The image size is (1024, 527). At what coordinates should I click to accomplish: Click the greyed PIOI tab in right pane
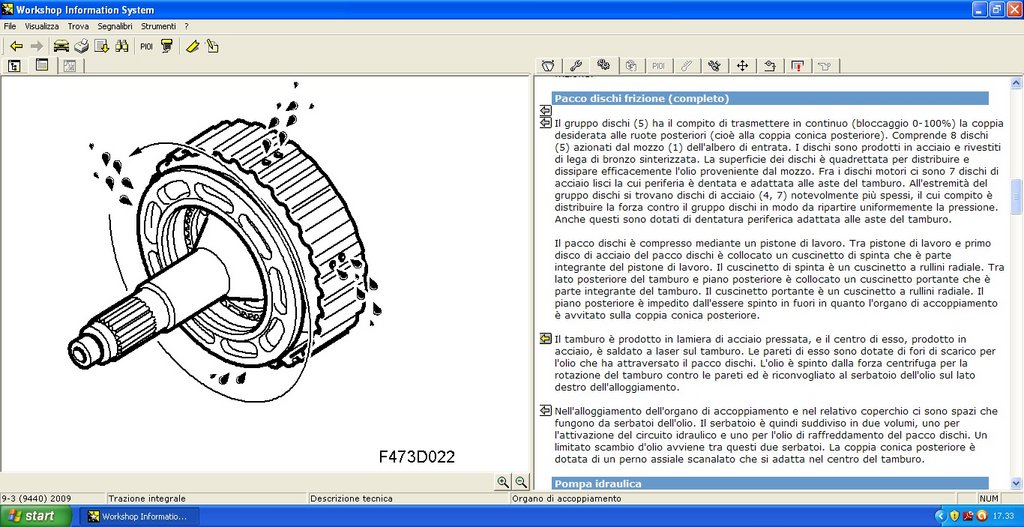[658, 65]
